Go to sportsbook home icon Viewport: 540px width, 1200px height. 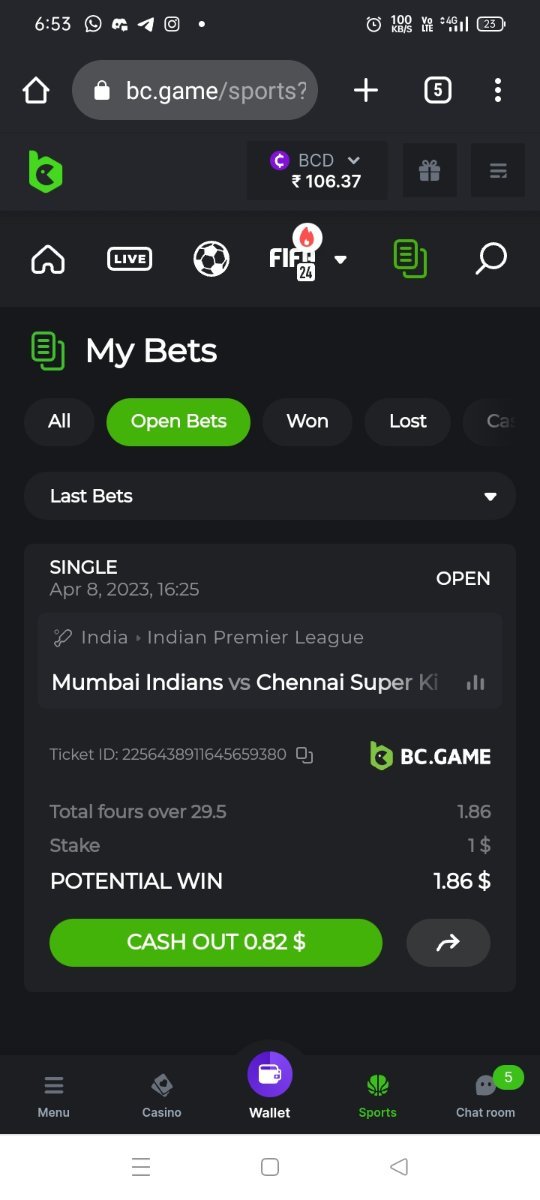(48, 259)
